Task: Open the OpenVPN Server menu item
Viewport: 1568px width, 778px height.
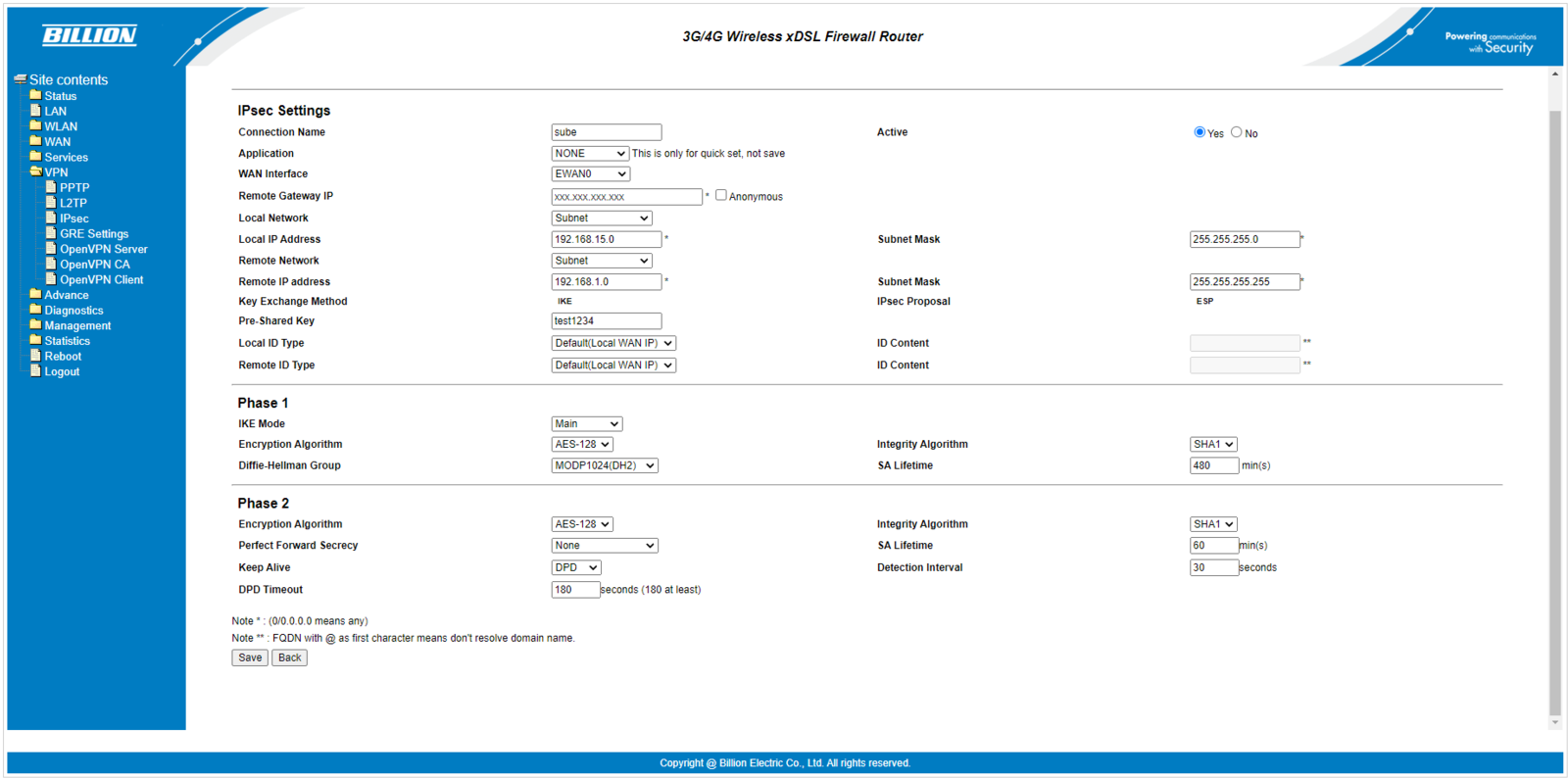Action: (x=103, y=249)
